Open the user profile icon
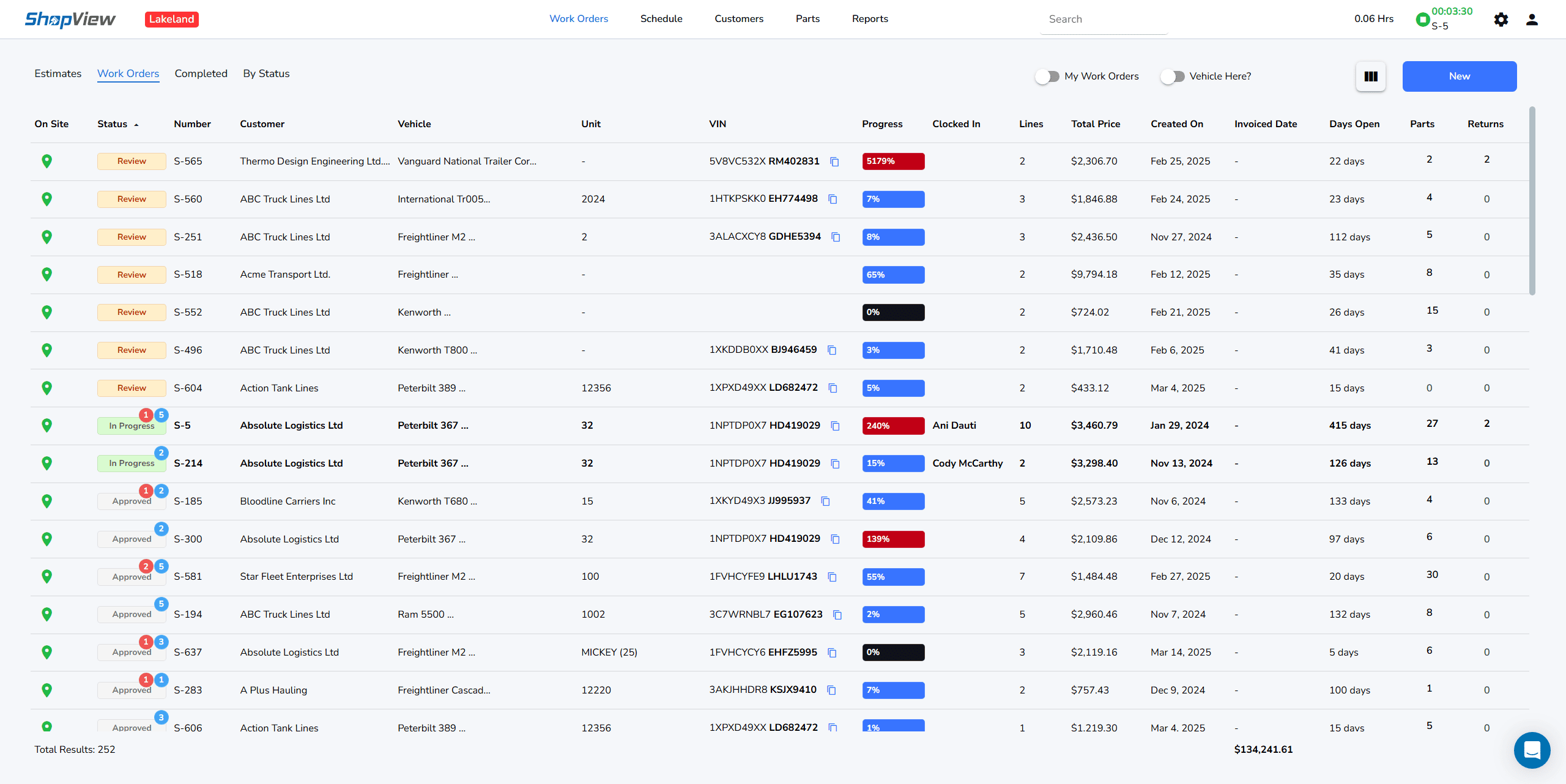 click(1532, 20)
